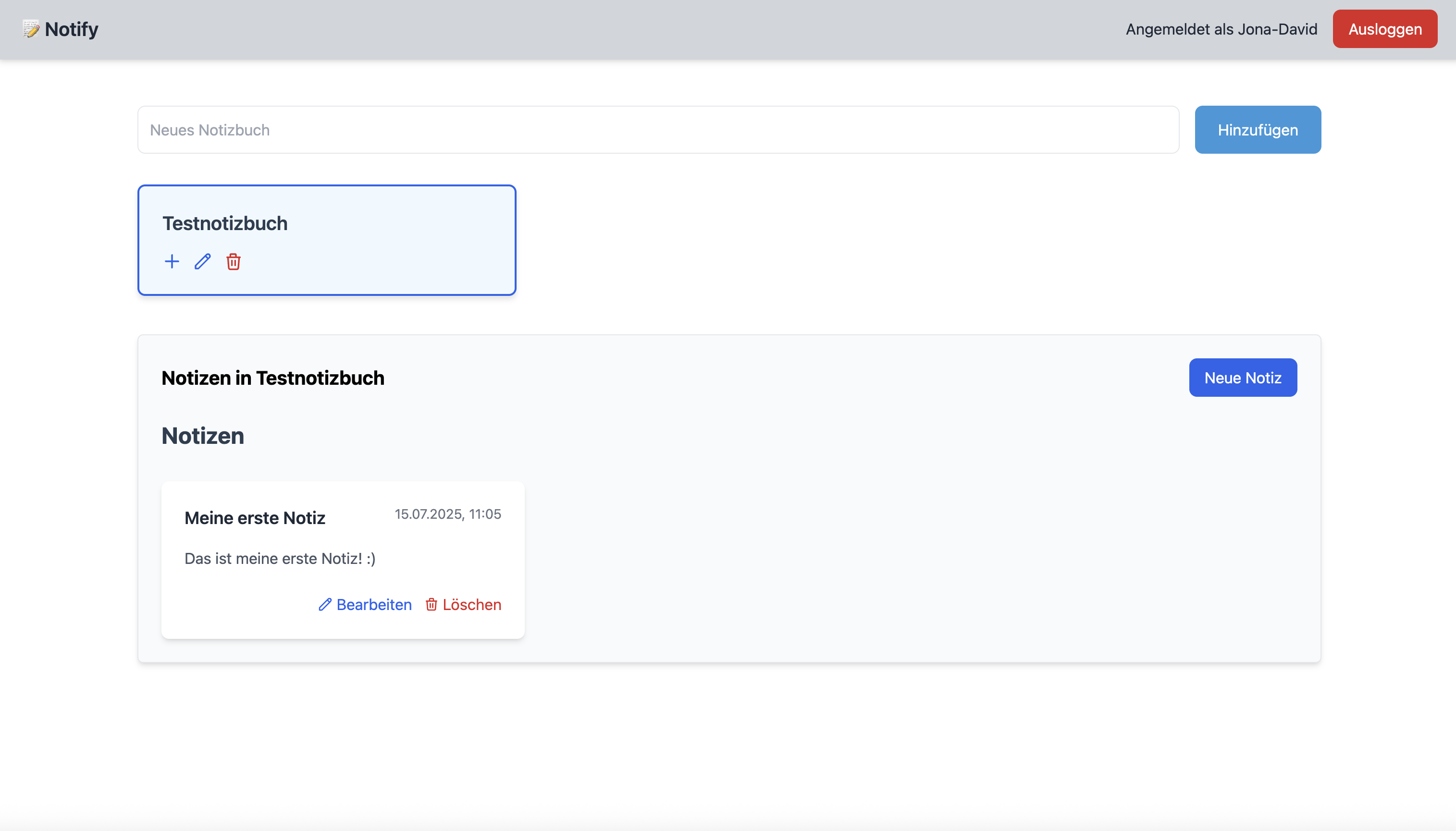
Task: Add a note via the Testnotizbuch plus icon
Action: [171, 262]
